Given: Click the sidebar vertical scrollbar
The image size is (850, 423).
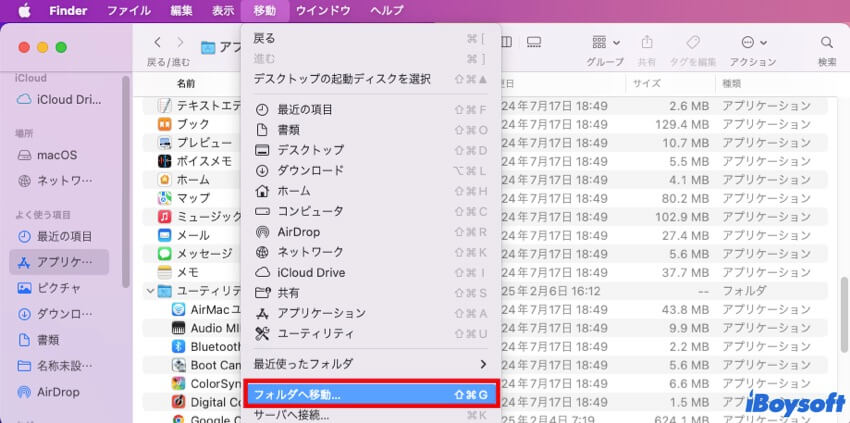Looking at the screenshot, I should 125,180.
